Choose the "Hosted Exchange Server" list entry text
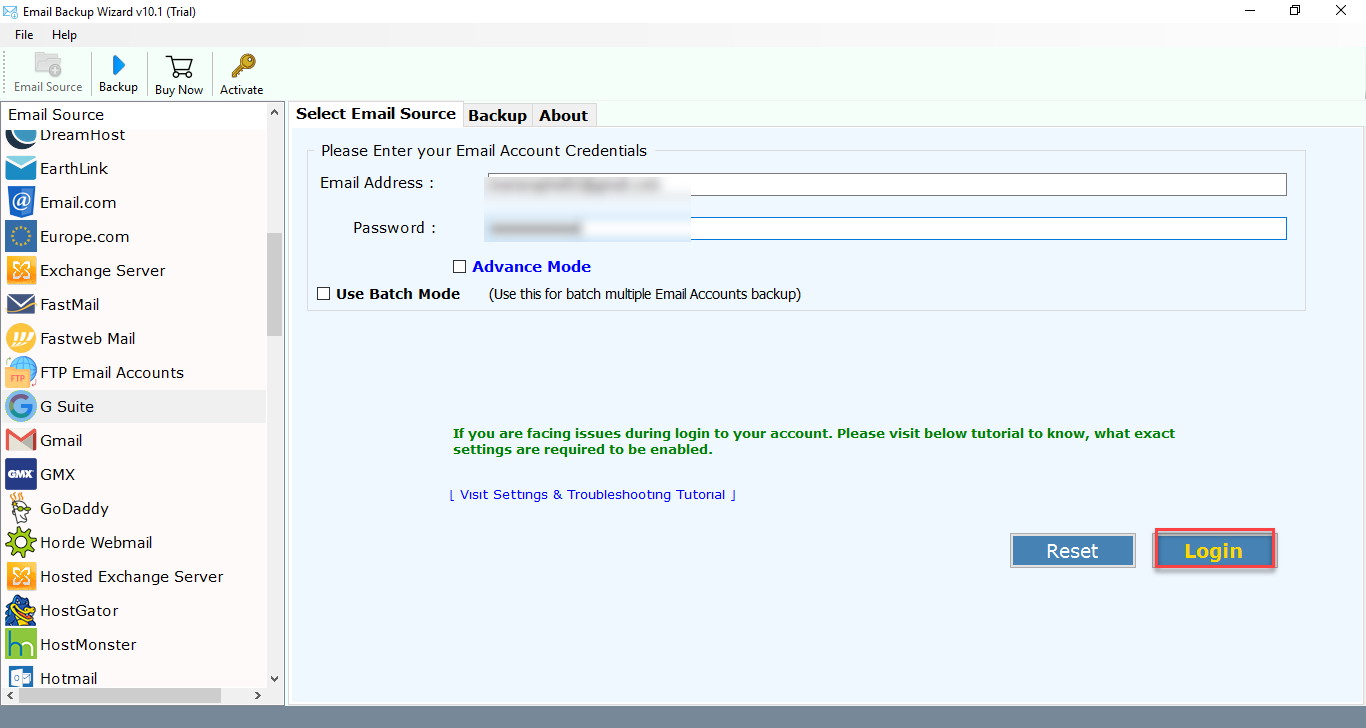 [x=132, y=577]
